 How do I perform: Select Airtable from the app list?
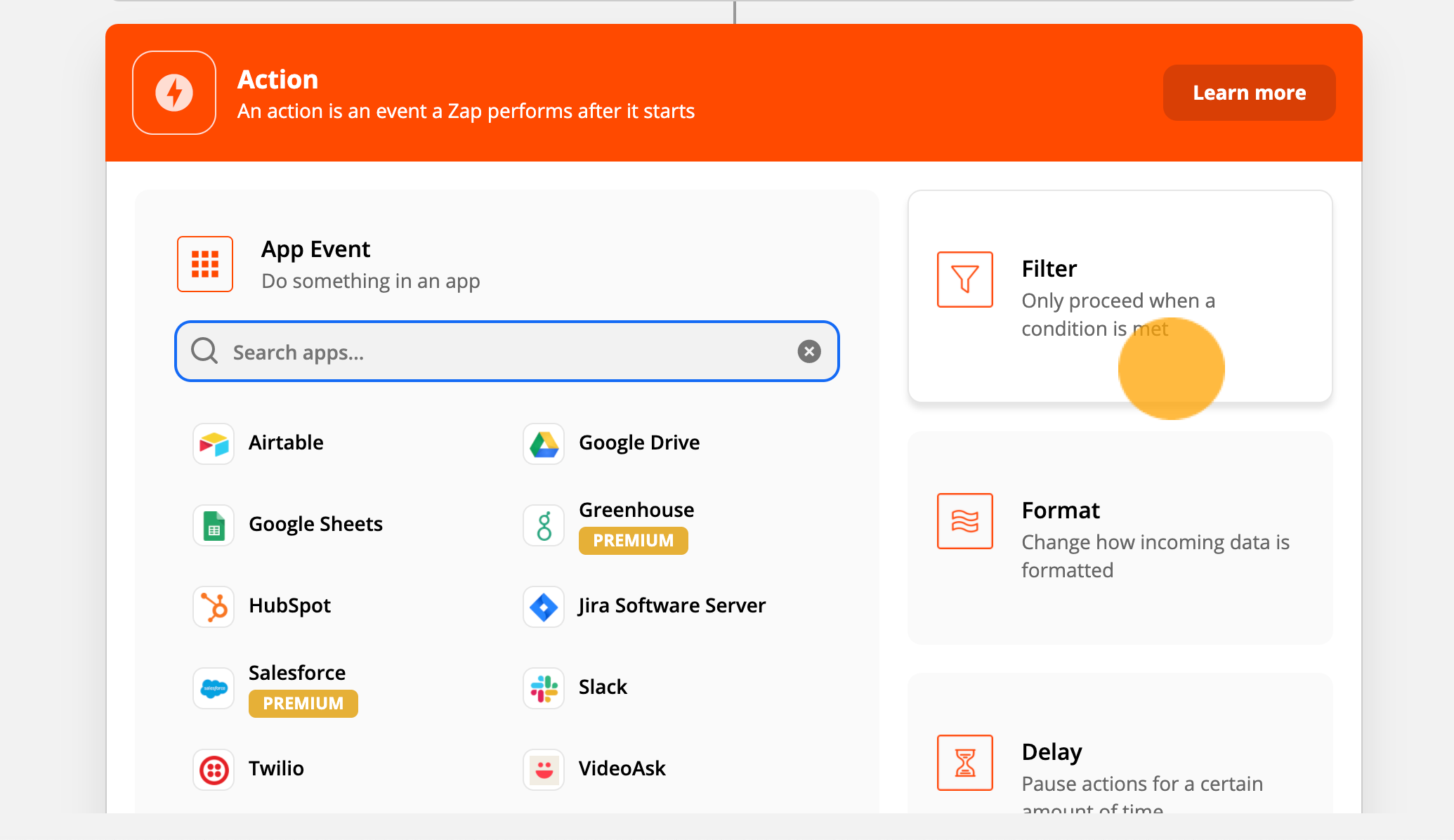(286, 442)
